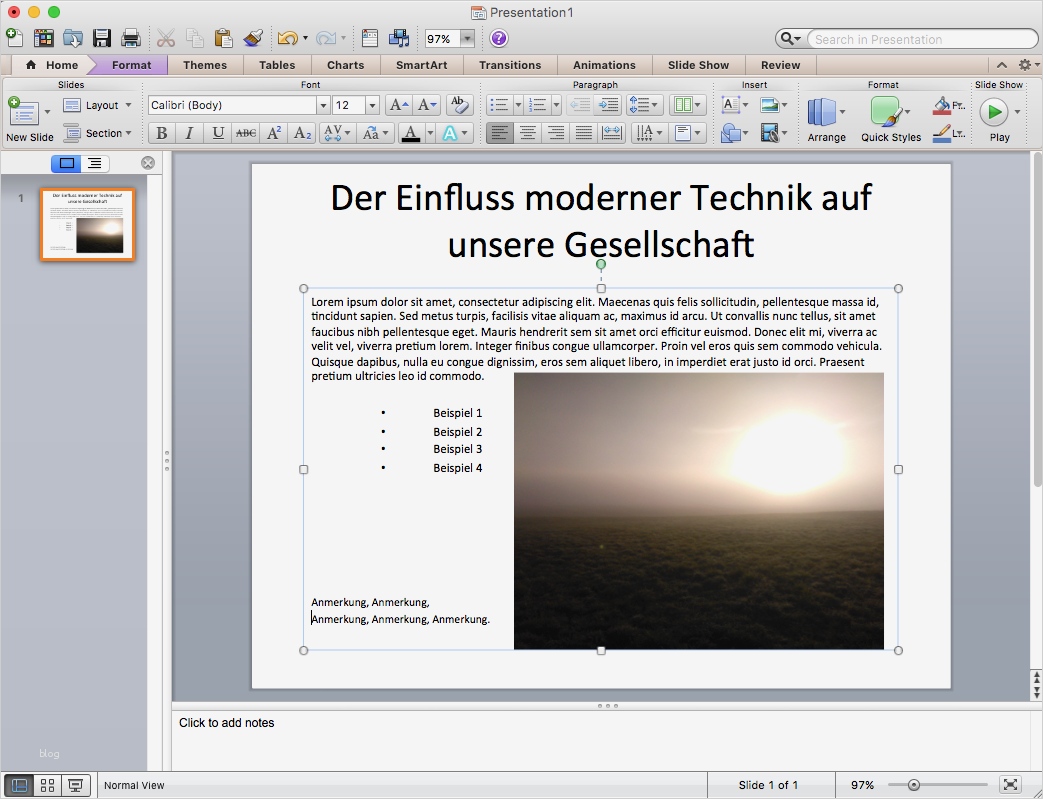Open the Format Painter tool

(253, 38)
